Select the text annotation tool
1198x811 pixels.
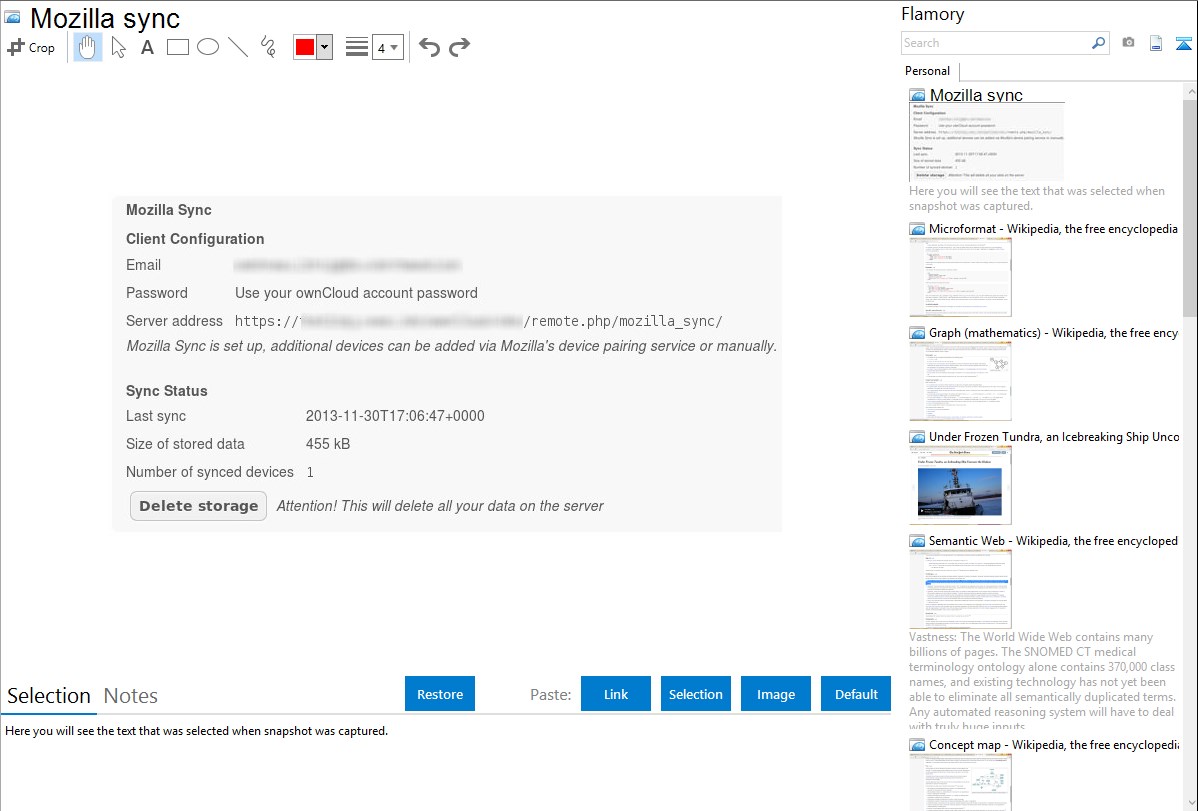tap(147, 47)
